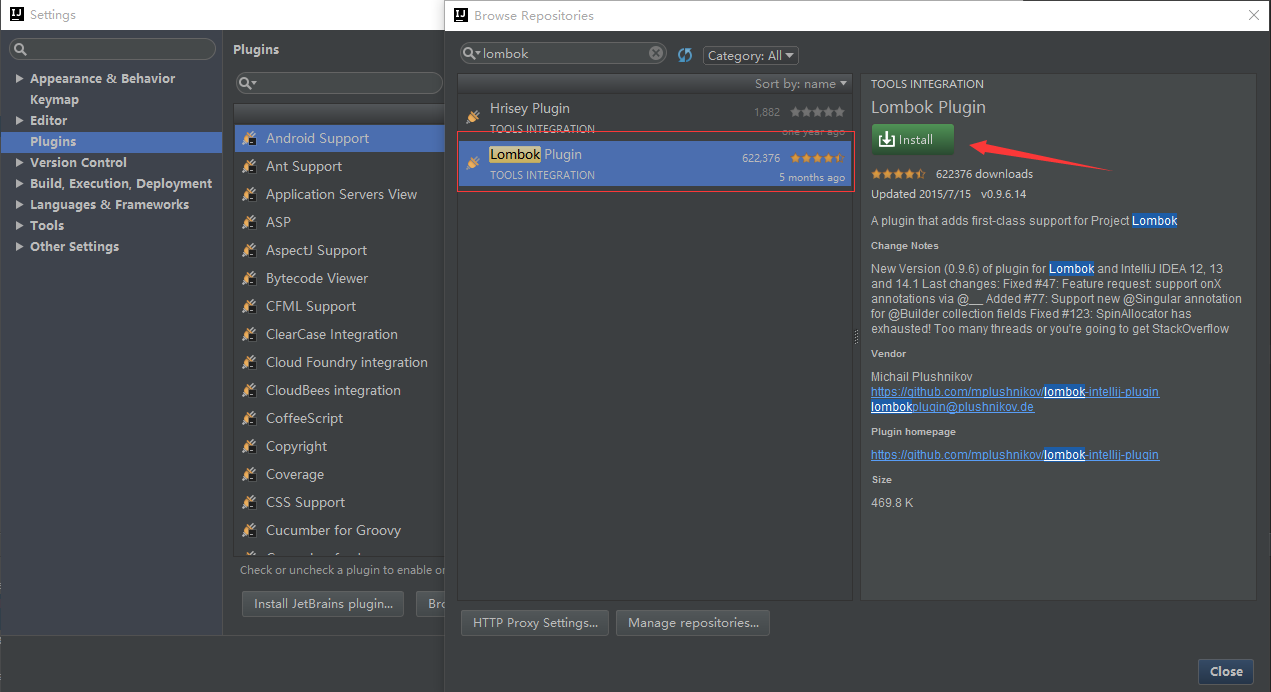Image resolution: width=1271 pixels, height=692 pixels.
Task: Click the IntelliJ logo in Settings title bar
Action: [17, 14]
